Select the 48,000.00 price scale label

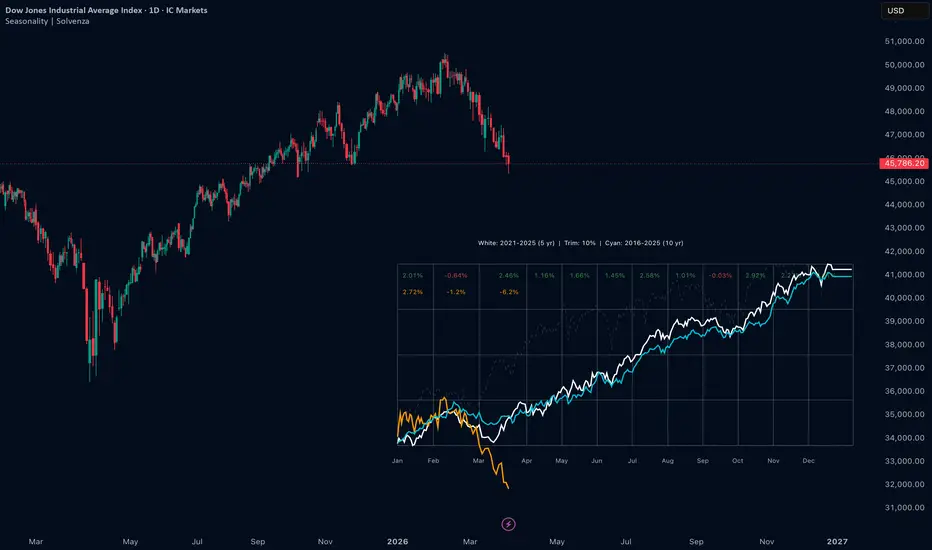pos(905,111)
